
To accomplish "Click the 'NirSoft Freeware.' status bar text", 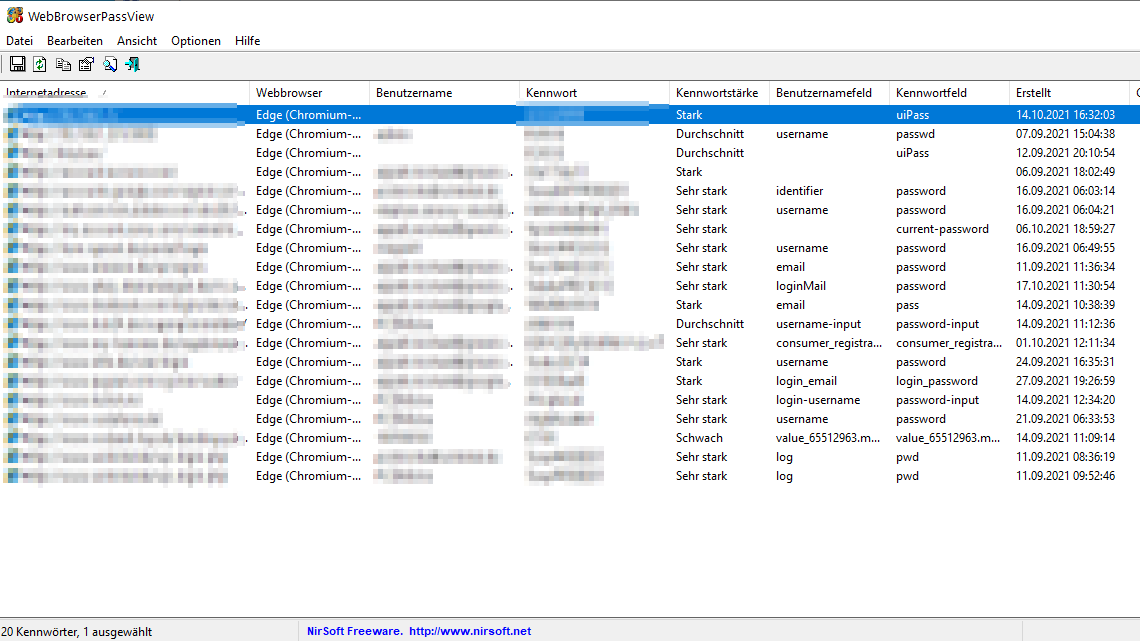I will click(355, 631).
